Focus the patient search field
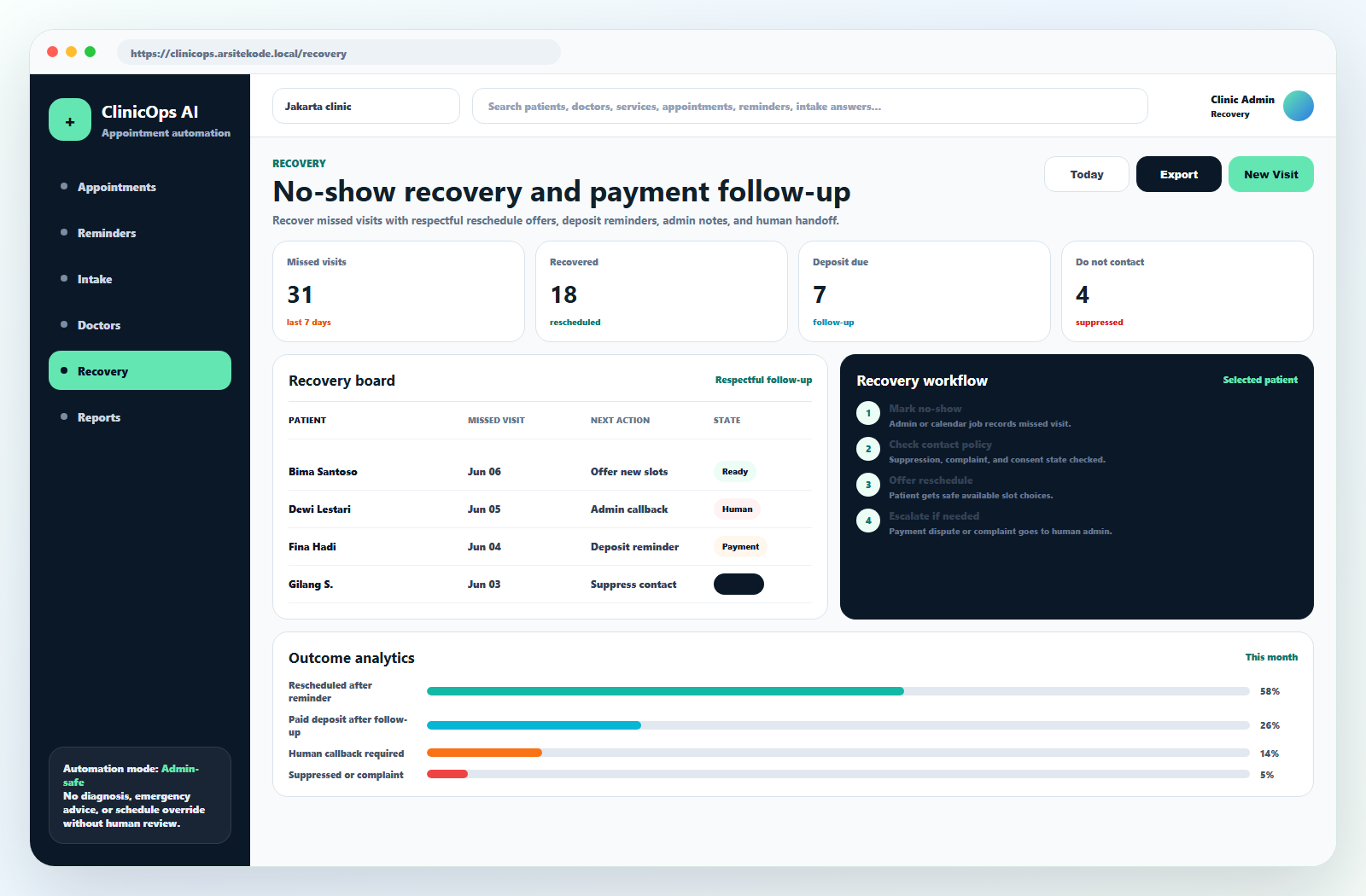 [x=810, y=106]
